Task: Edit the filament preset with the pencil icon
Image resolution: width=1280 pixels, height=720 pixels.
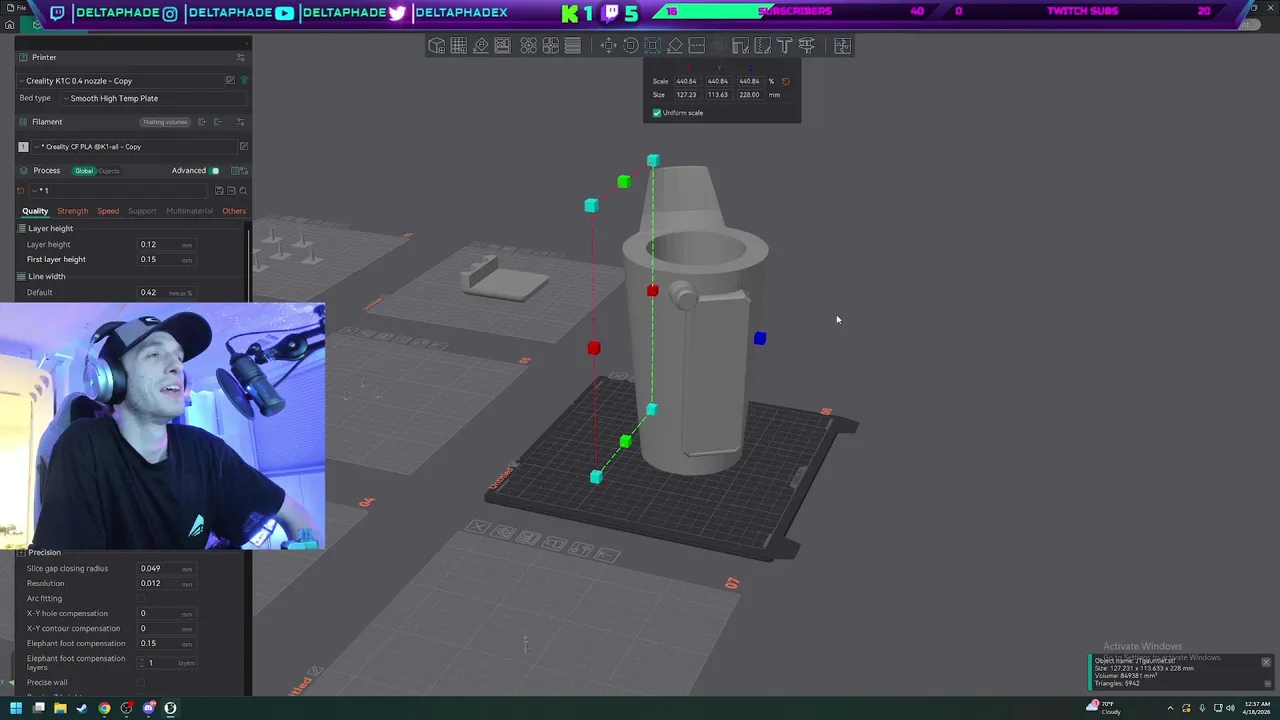Action: click(244, 146)
